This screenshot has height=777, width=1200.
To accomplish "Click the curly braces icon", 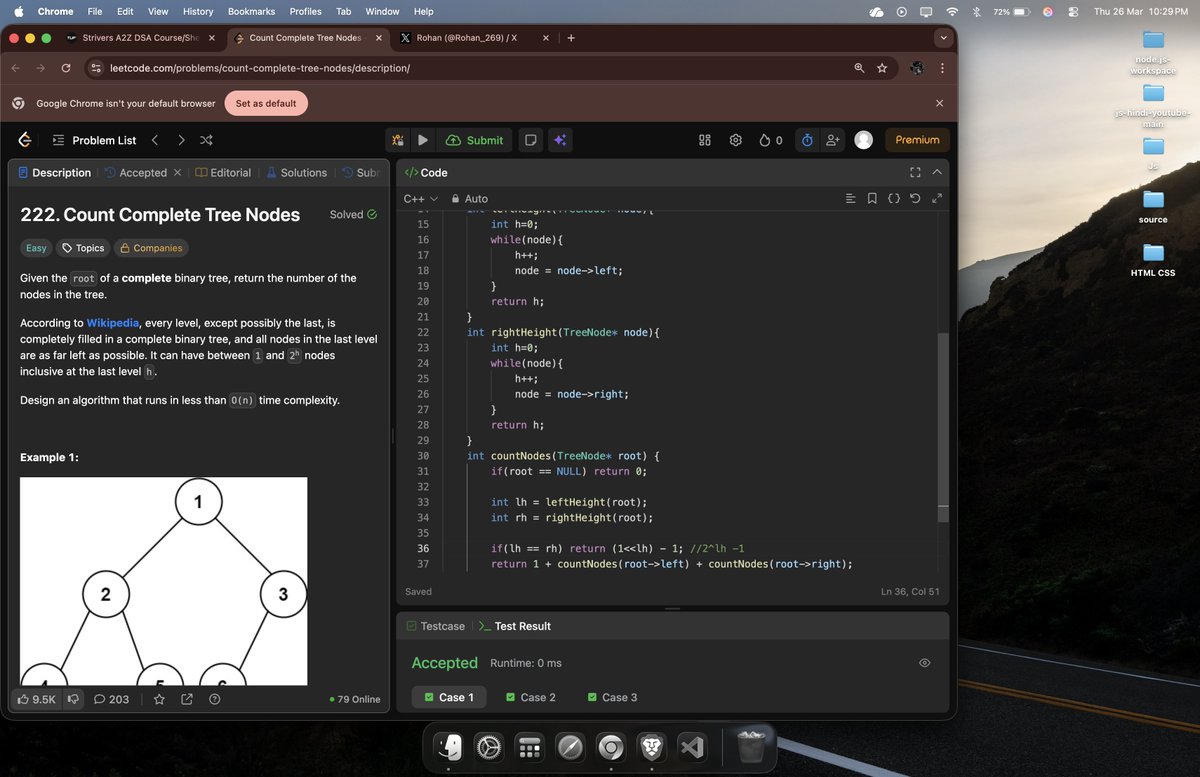I will click(894, 198).
